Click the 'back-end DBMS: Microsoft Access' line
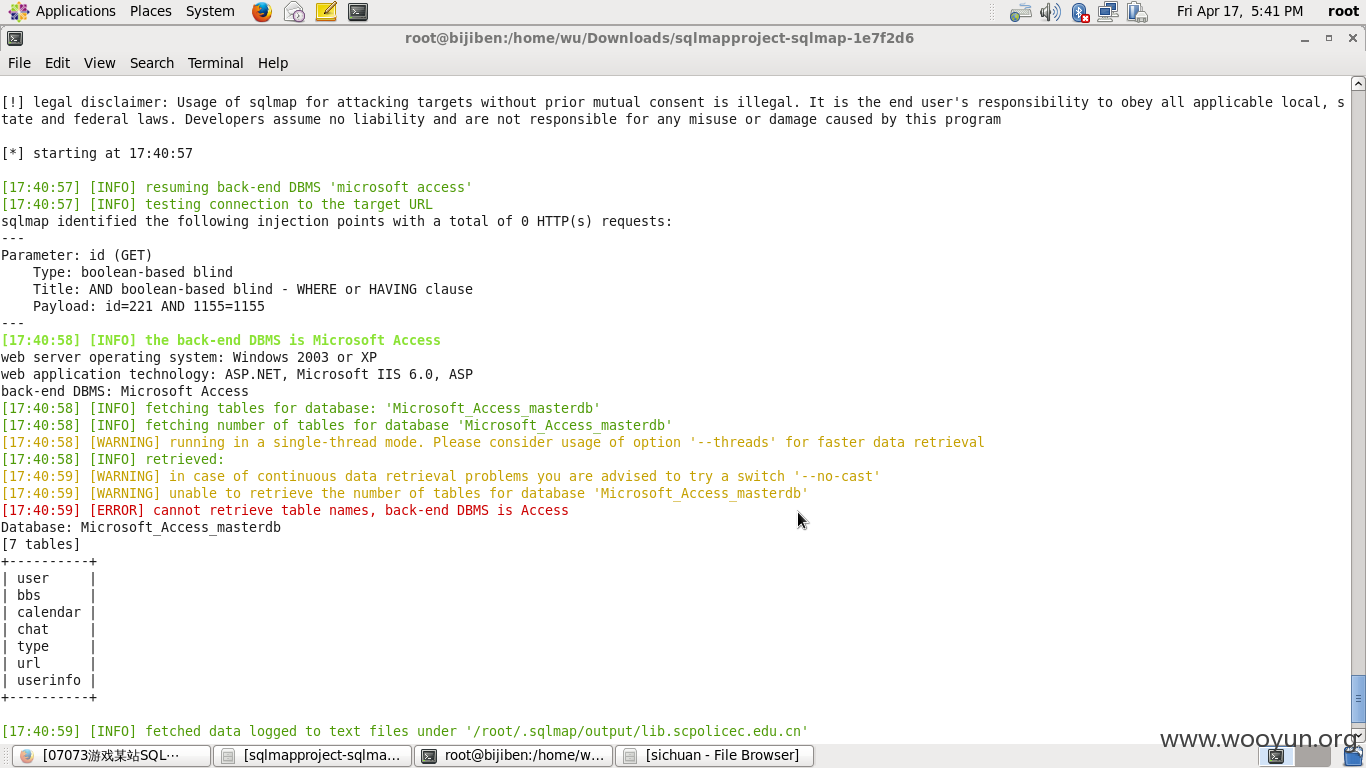 click(x=125, y=391)
